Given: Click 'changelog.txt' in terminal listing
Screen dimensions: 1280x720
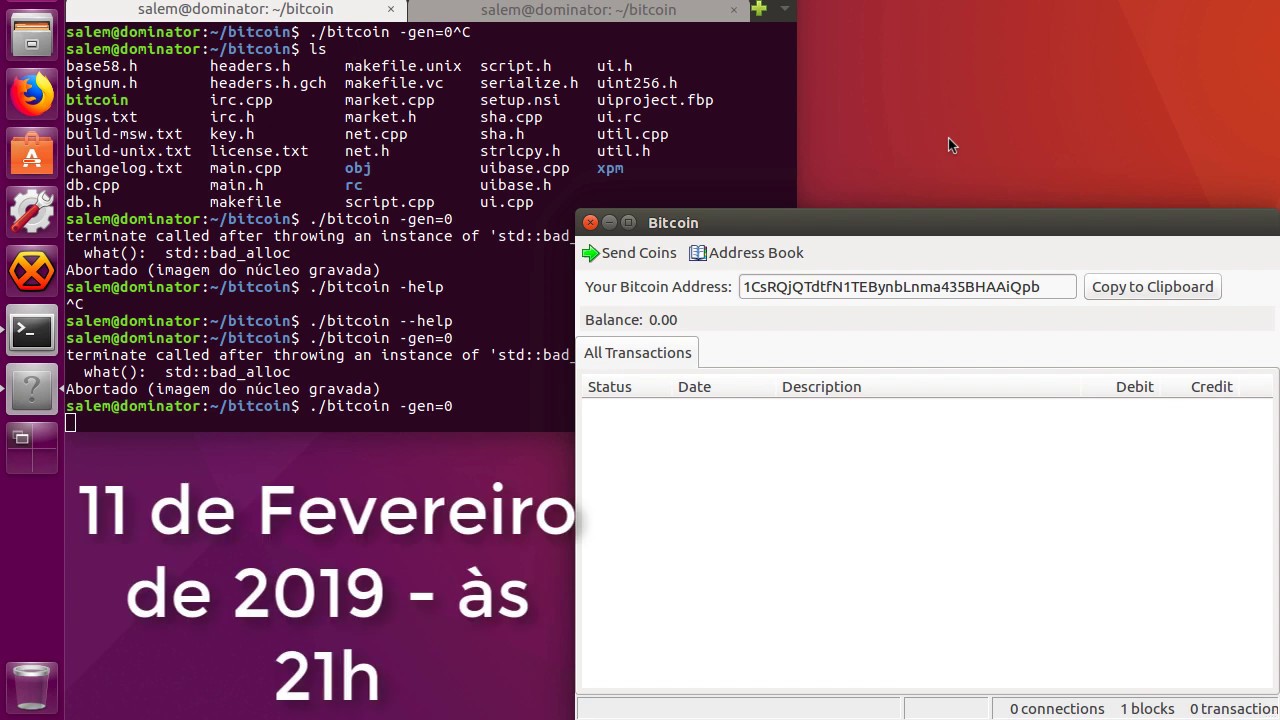Looking at the screenshot, I should pos(124,168).
